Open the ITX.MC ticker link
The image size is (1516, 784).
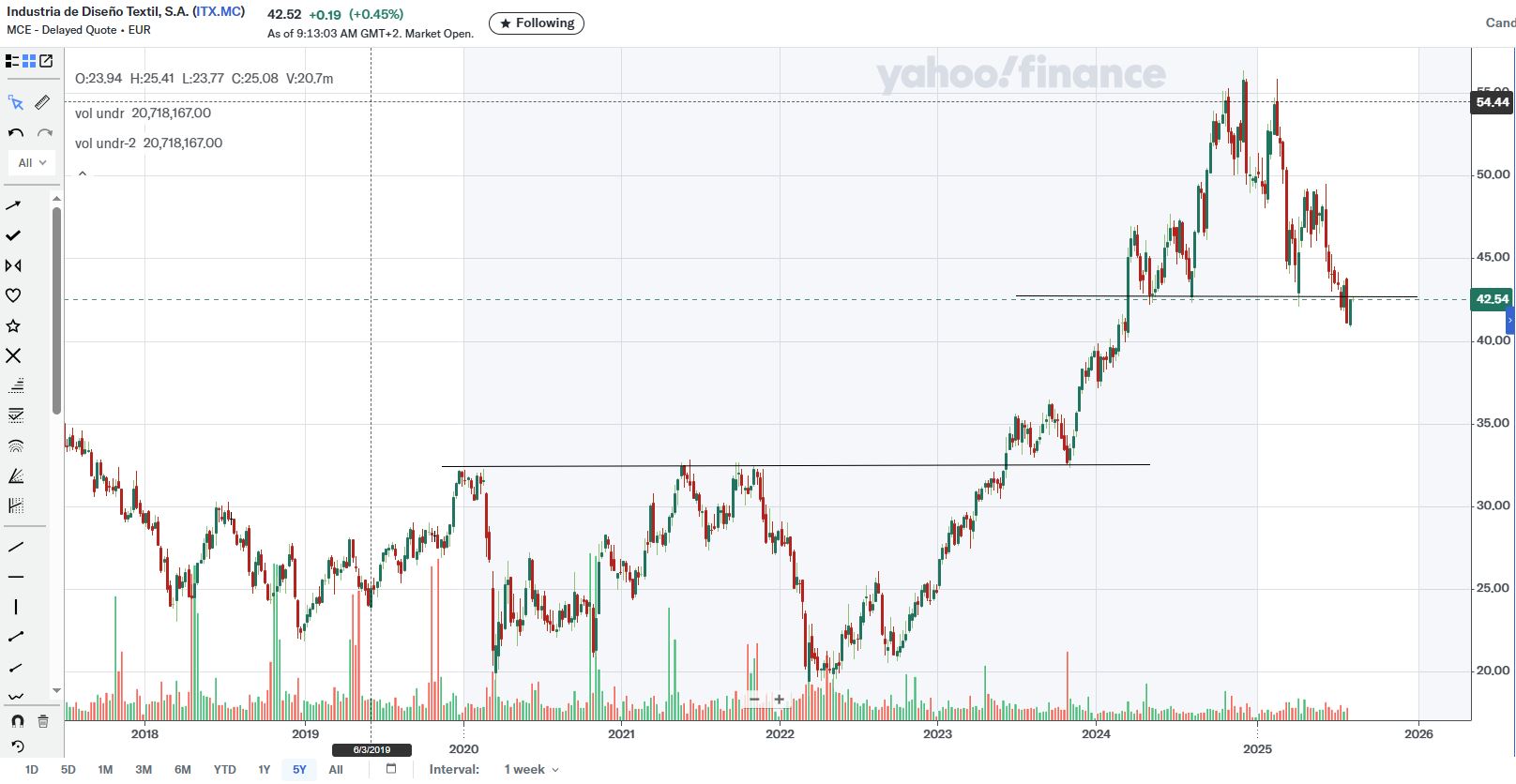[x=219, y=11]
